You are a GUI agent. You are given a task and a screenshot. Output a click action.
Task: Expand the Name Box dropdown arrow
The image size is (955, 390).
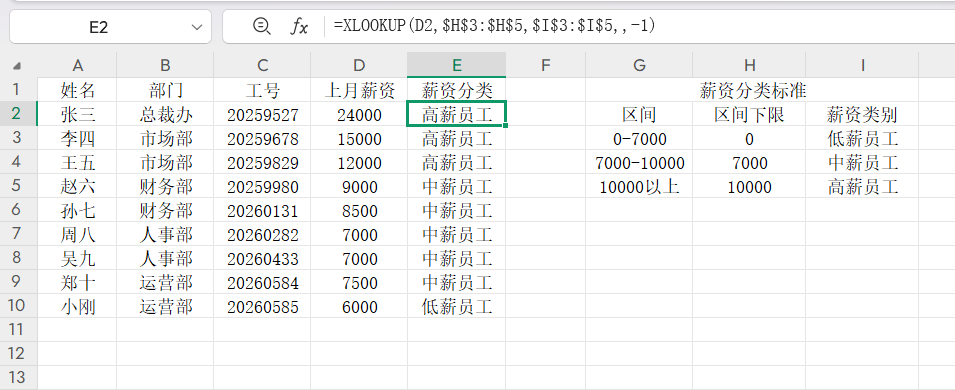pos(196,27)
